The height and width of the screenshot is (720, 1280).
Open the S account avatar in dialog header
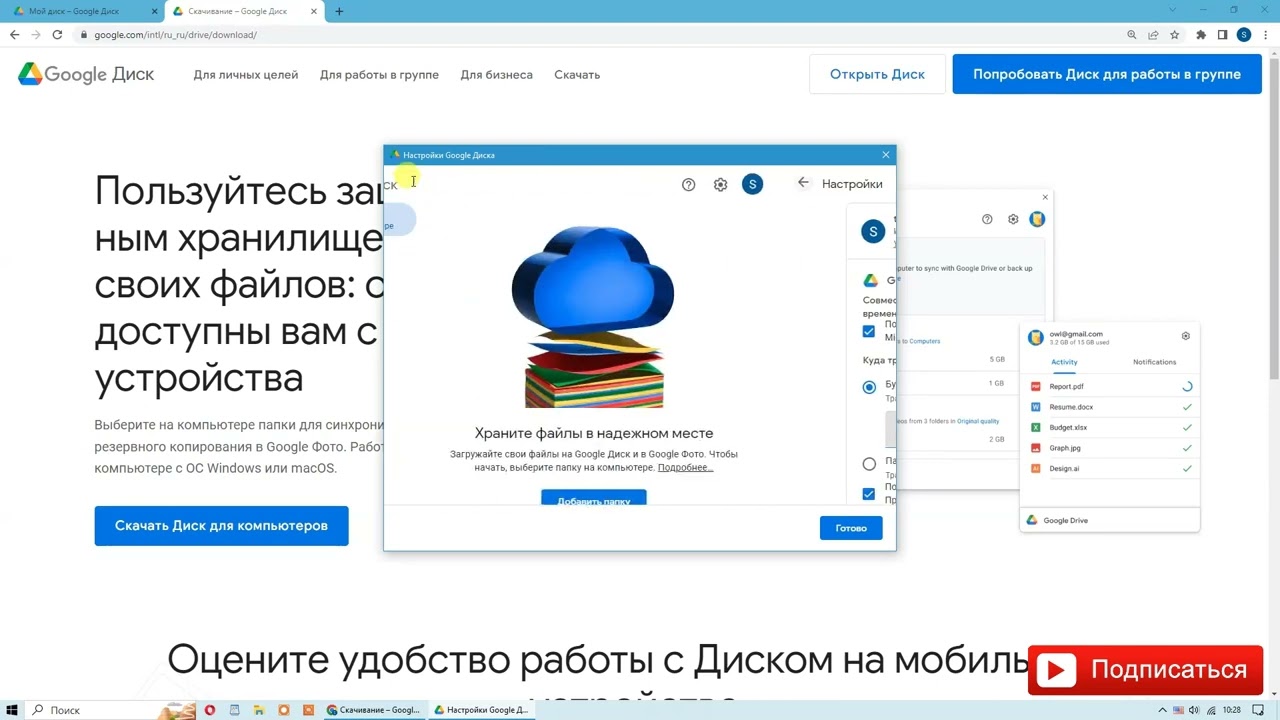(x=752, y=184)
